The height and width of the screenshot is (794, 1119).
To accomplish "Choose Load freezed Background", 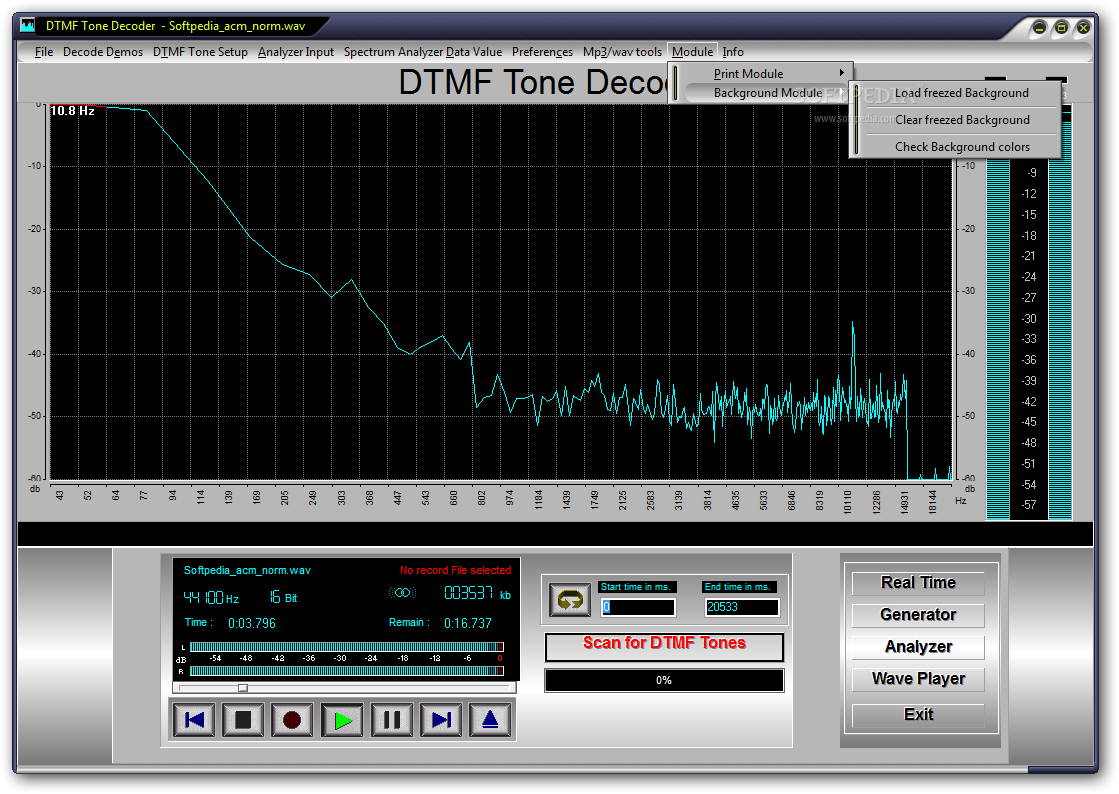I will 961,93.
